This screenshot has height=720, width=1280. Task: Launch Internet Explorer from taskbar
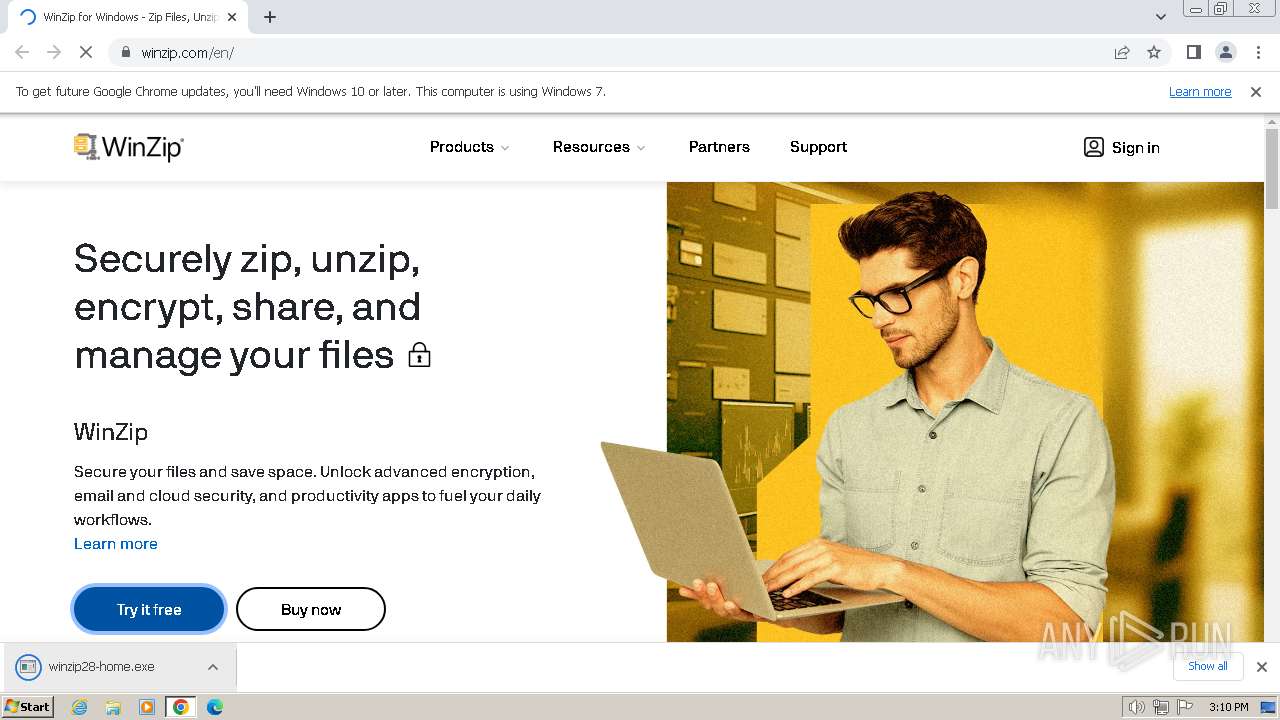(79, 707)
